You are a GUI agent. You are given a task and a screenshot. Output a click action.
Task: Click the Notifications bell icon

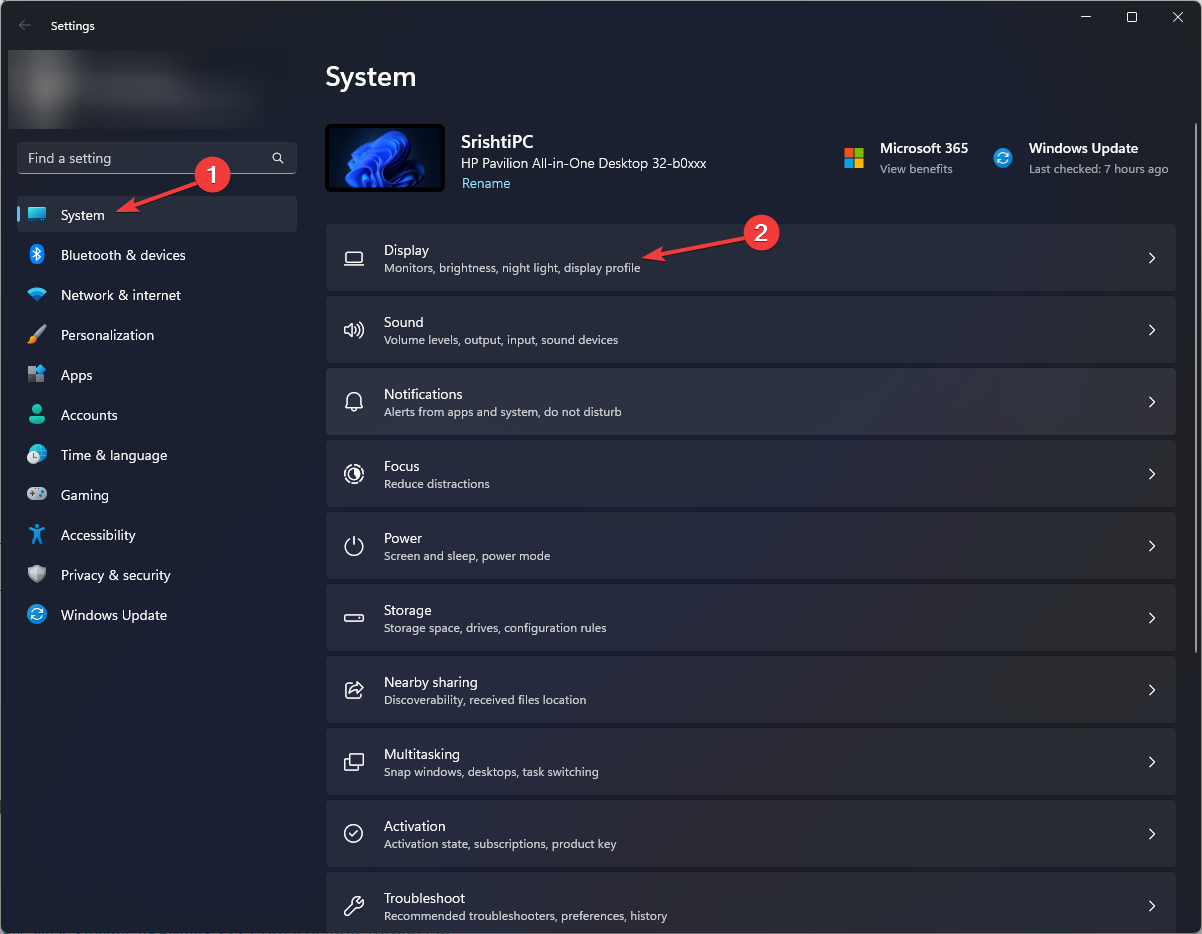click(354, 402)
